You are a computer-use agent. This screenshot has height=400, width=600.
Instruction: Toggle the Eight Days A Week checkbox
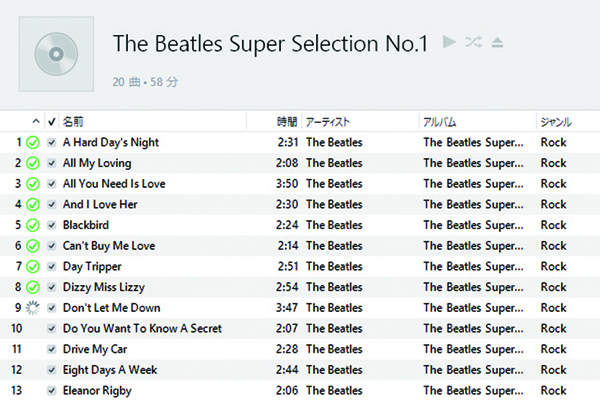pos(51,370)
